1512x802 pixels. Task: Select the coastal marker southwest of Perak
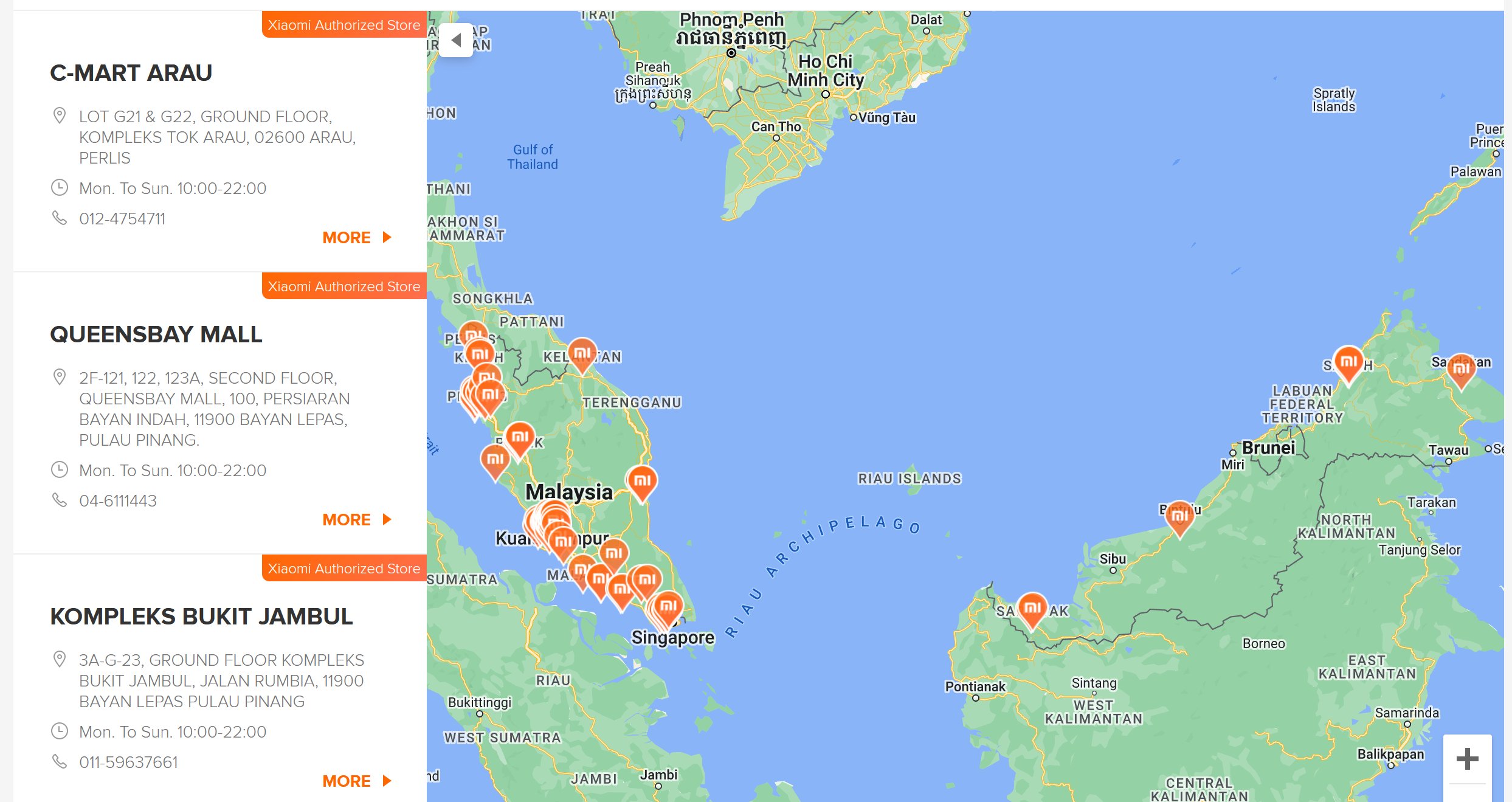[495, 461]
